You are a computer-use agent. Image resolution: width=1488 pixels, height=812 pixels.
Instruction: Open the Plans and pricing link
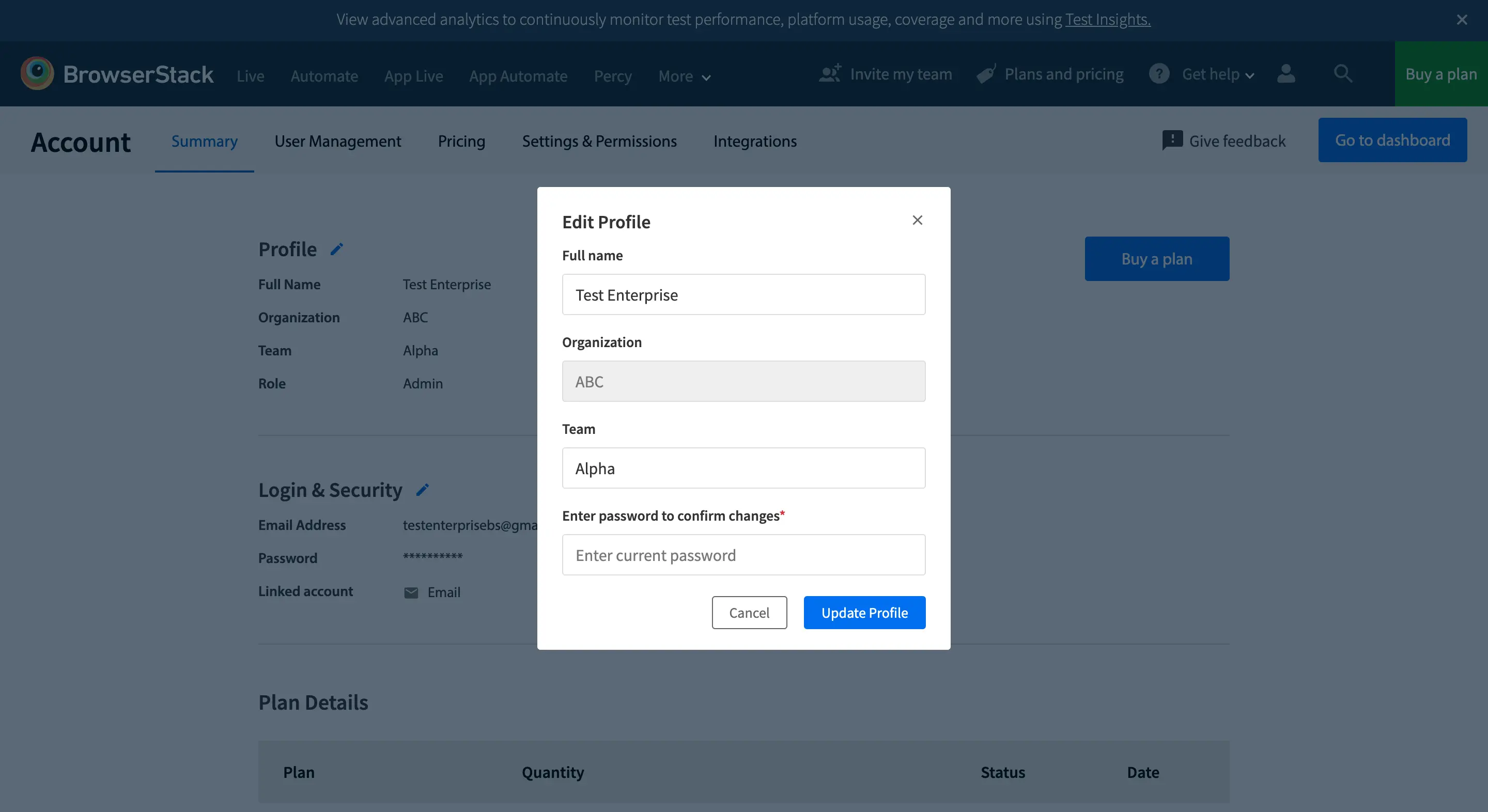tap(1063, 74)
